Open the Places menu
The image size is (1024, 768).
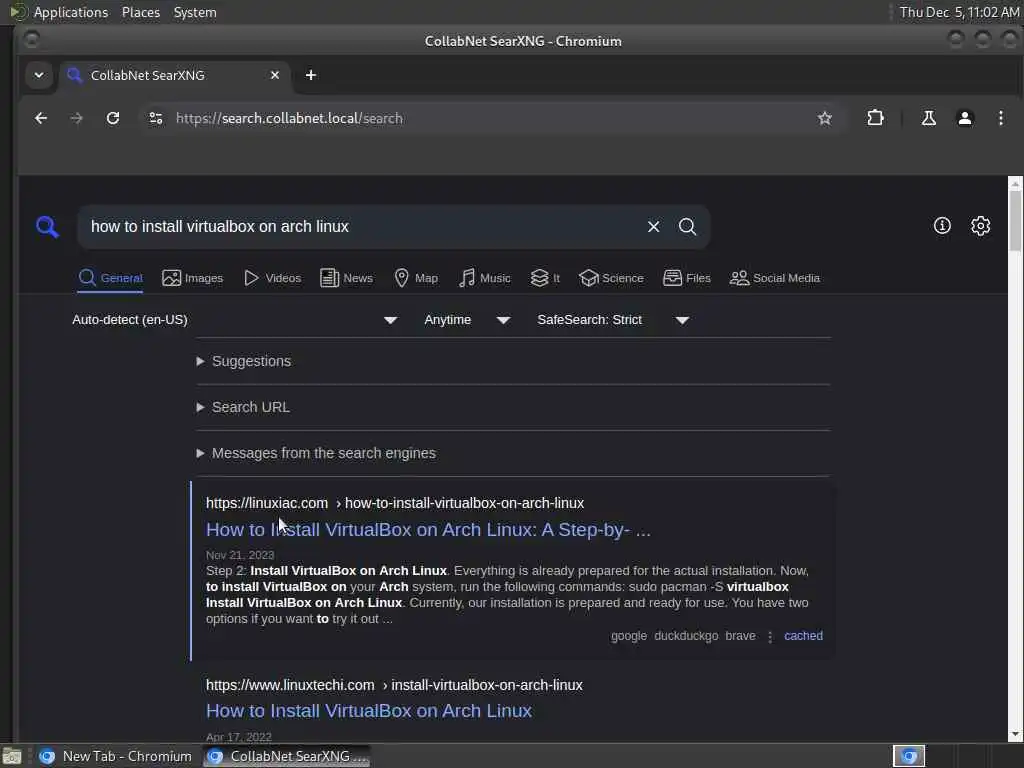click(141, 12)
